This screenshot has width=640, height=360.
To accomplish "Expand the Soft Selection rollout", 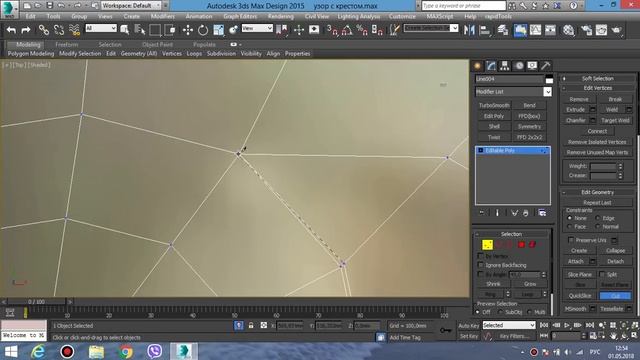I will point(598,78).
